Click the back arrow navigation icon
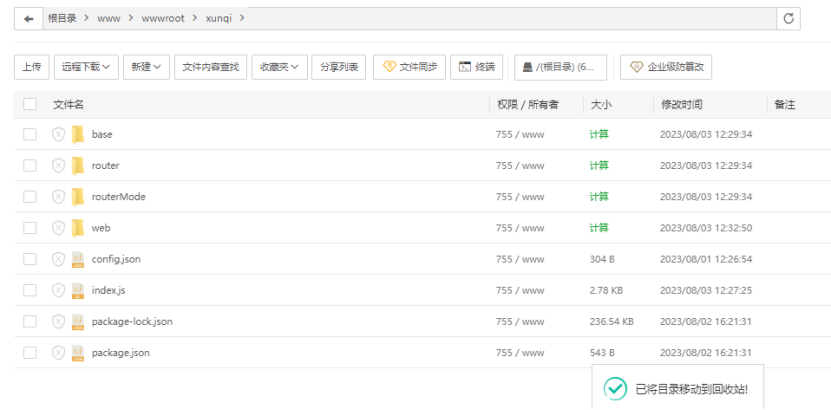Image resolution: width=831 pixels, height=410 pixels. click(x=29, y=18)
